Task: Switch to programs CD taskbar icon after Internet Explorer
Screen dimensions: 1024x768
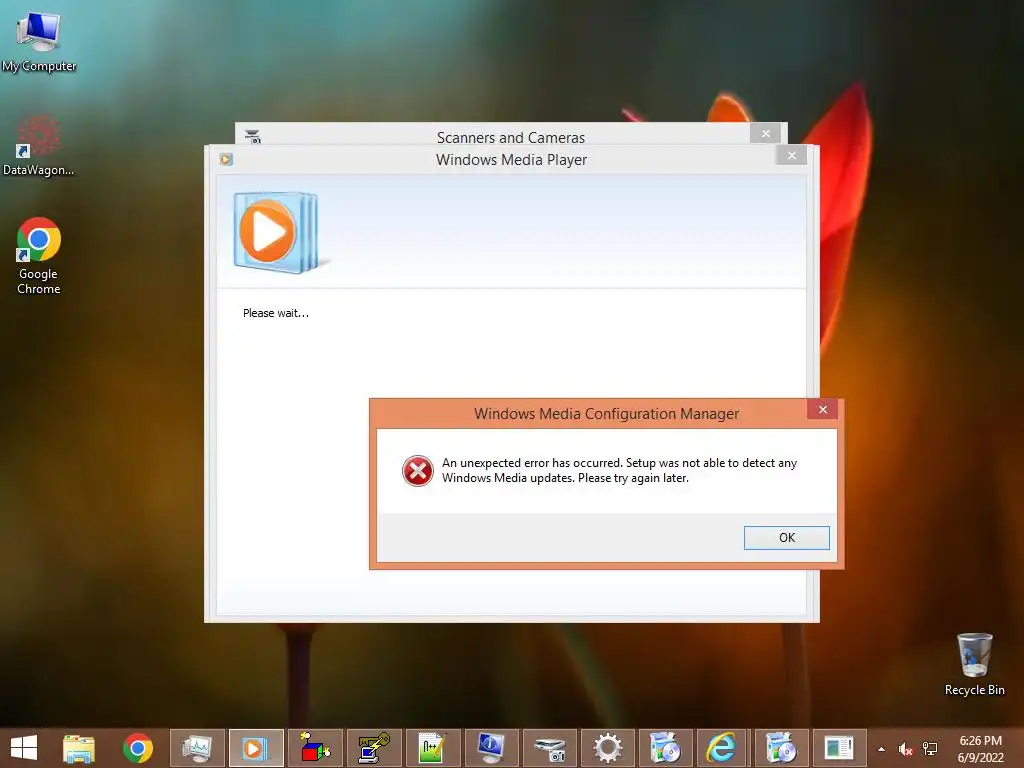Action: [781, 748]
